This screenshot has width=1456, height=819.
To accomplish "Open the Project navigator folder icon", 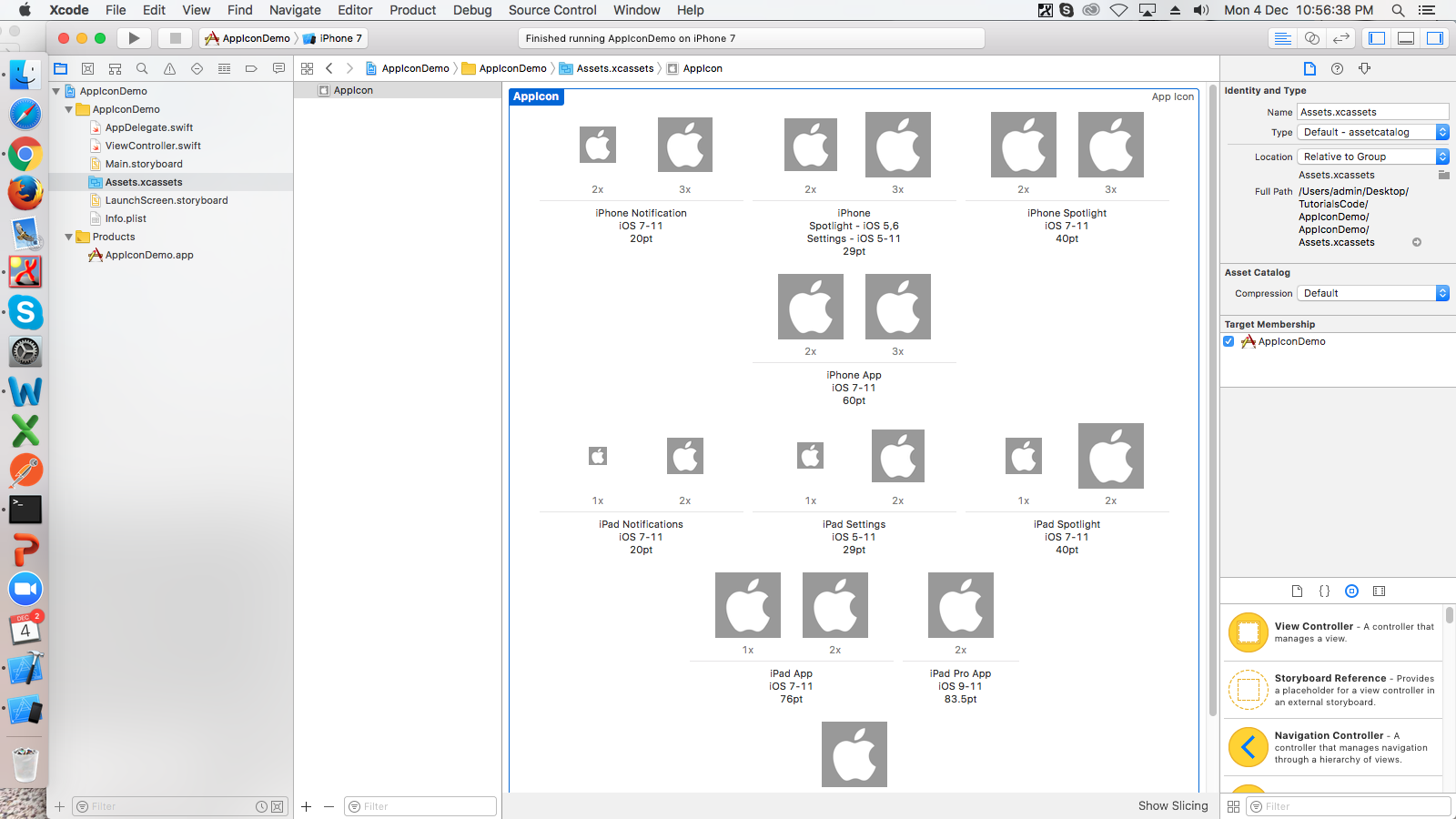I will pyautogui.click(x=61, y=68).
